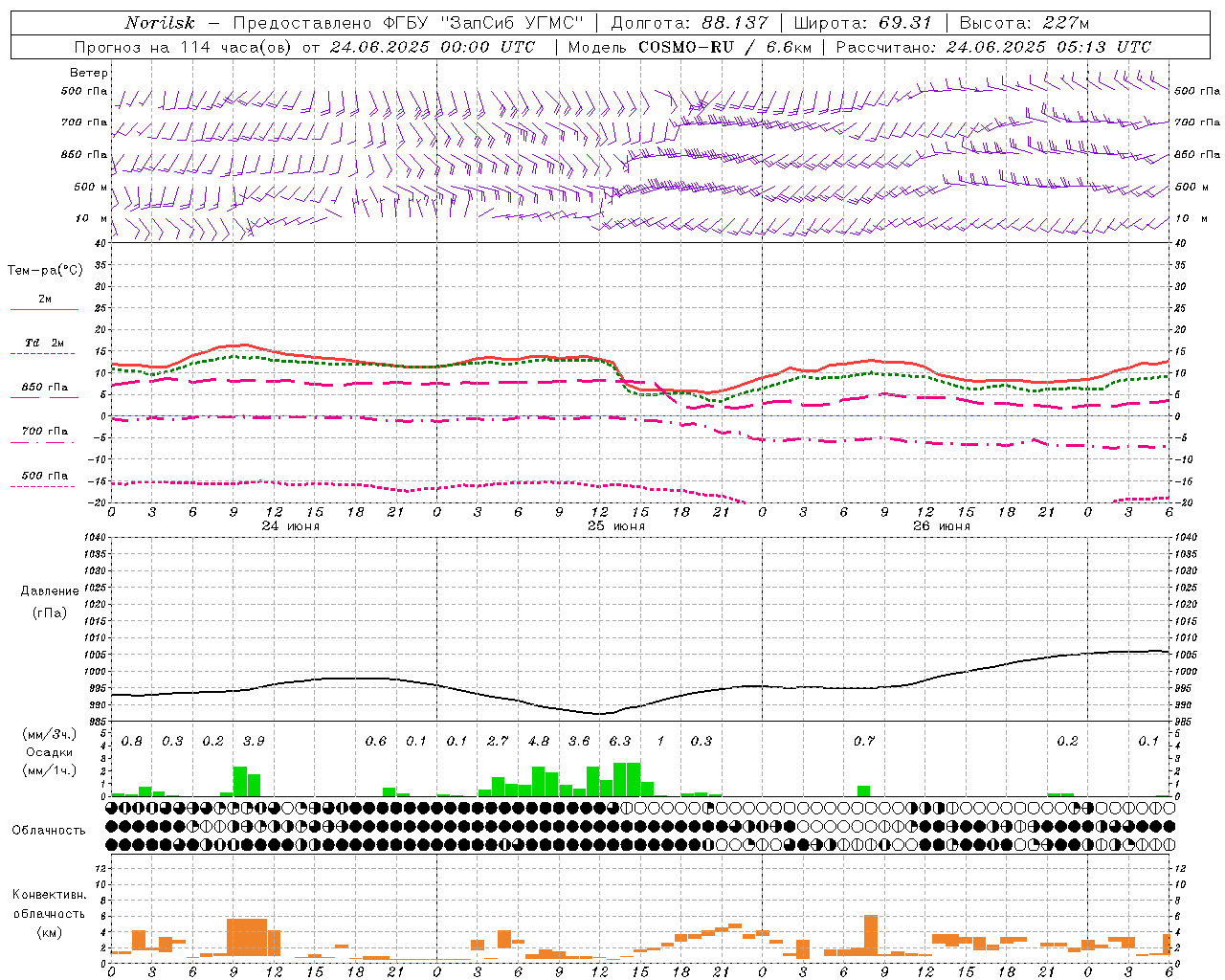Click the 'Модель COSMO-RU / 6.6км' model label

[x=689, y=47]
